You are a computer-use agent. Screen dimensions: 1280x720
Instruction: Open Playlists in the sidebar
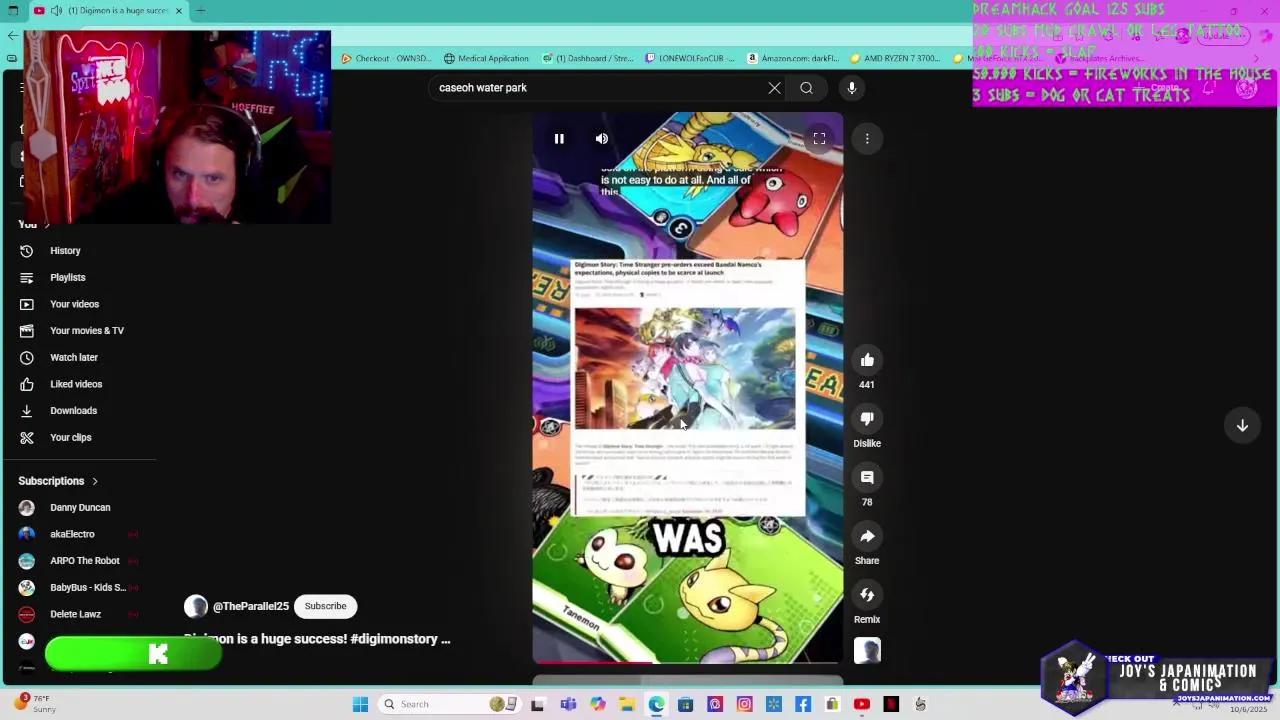[x=68, y=278]
